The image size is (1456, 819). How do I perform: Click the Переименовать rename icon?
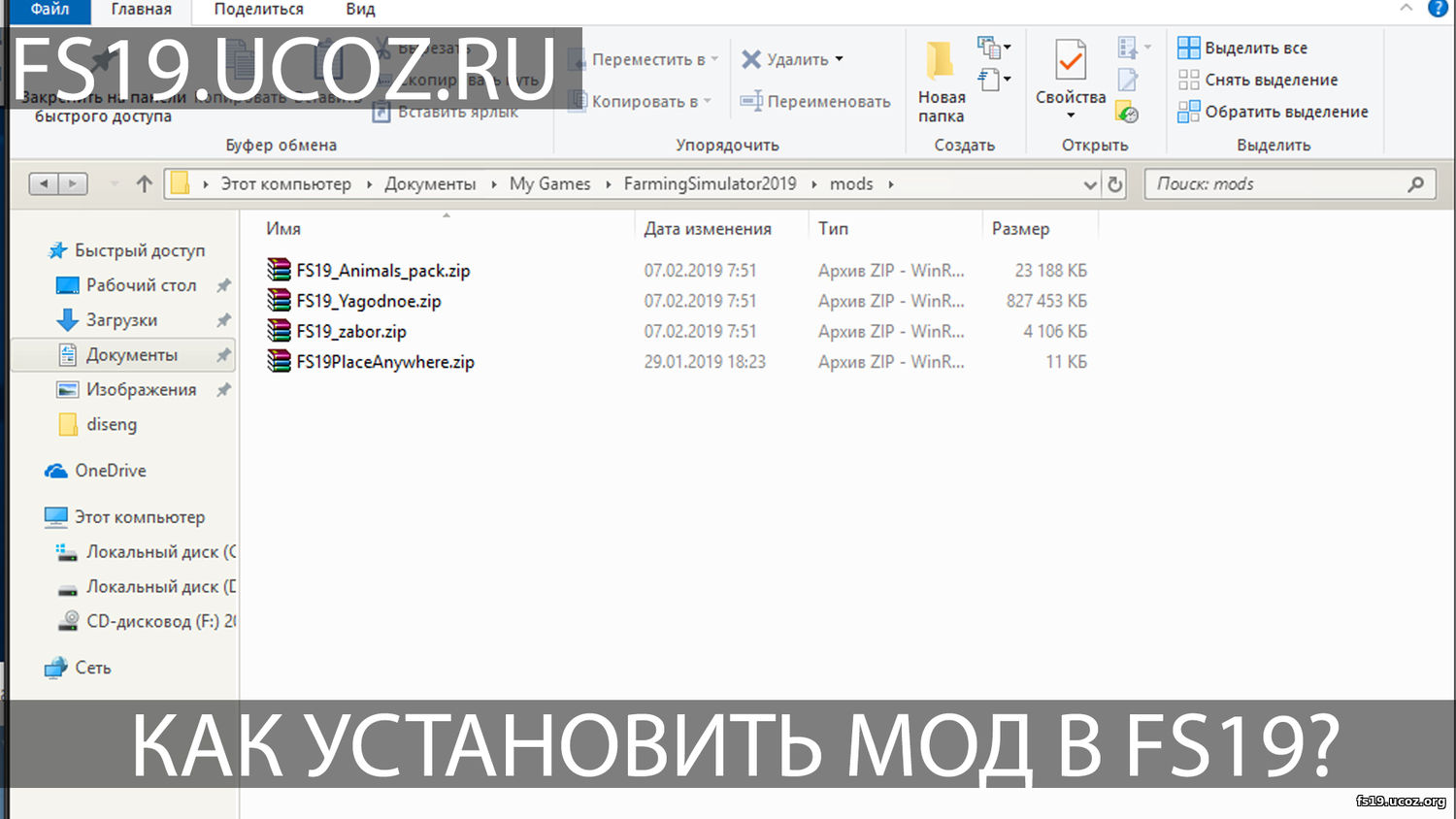point(751,101)
